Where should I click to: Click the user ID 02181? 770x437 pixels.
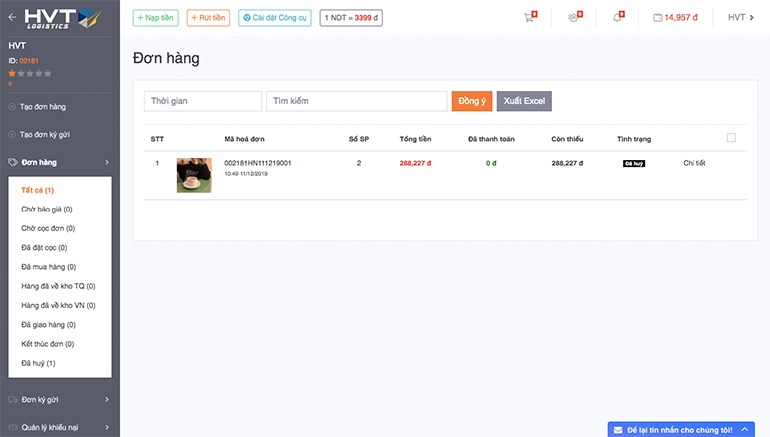29,60
